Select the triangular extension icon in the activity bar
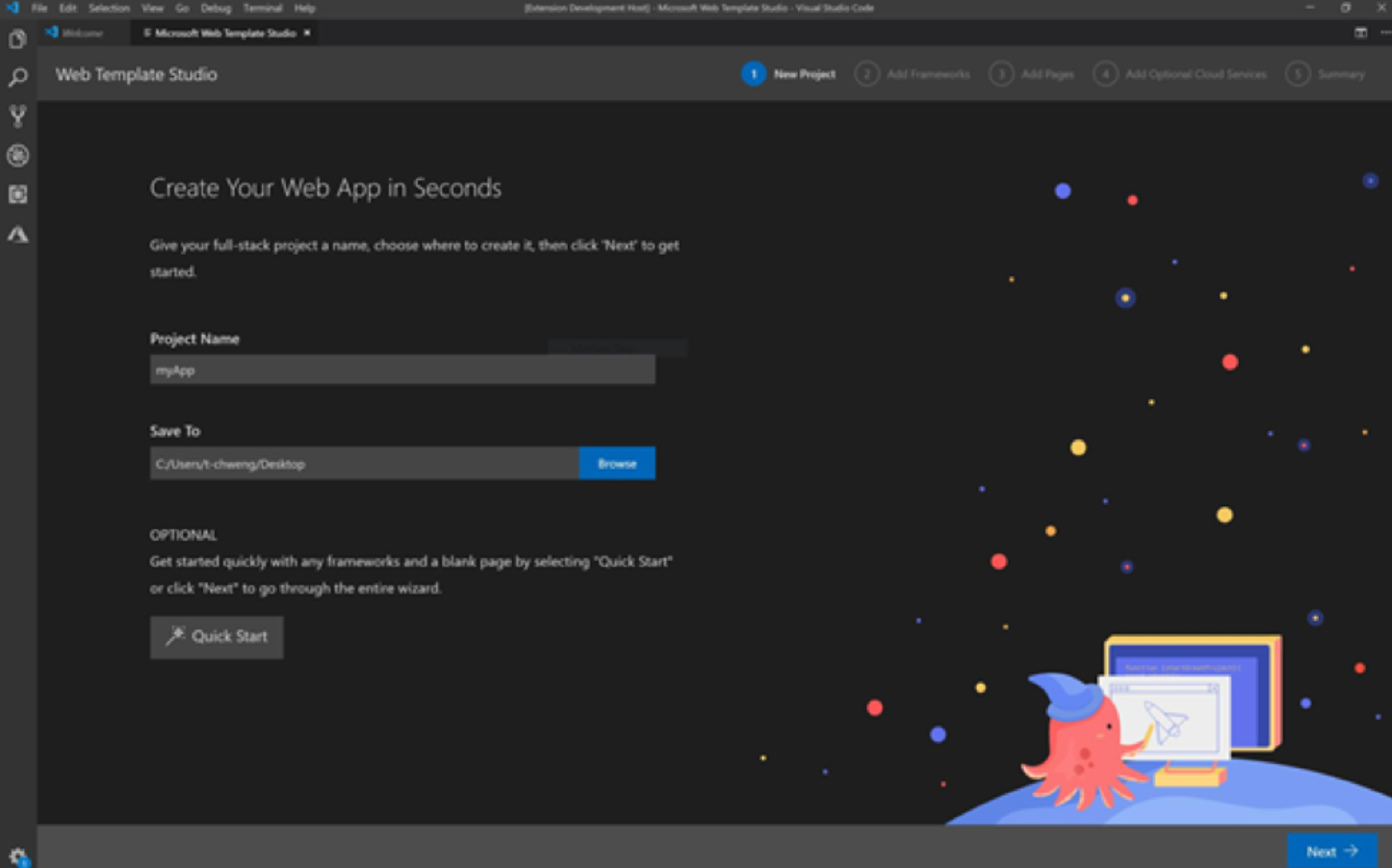 pyautogui.click(x=16, y=234)
